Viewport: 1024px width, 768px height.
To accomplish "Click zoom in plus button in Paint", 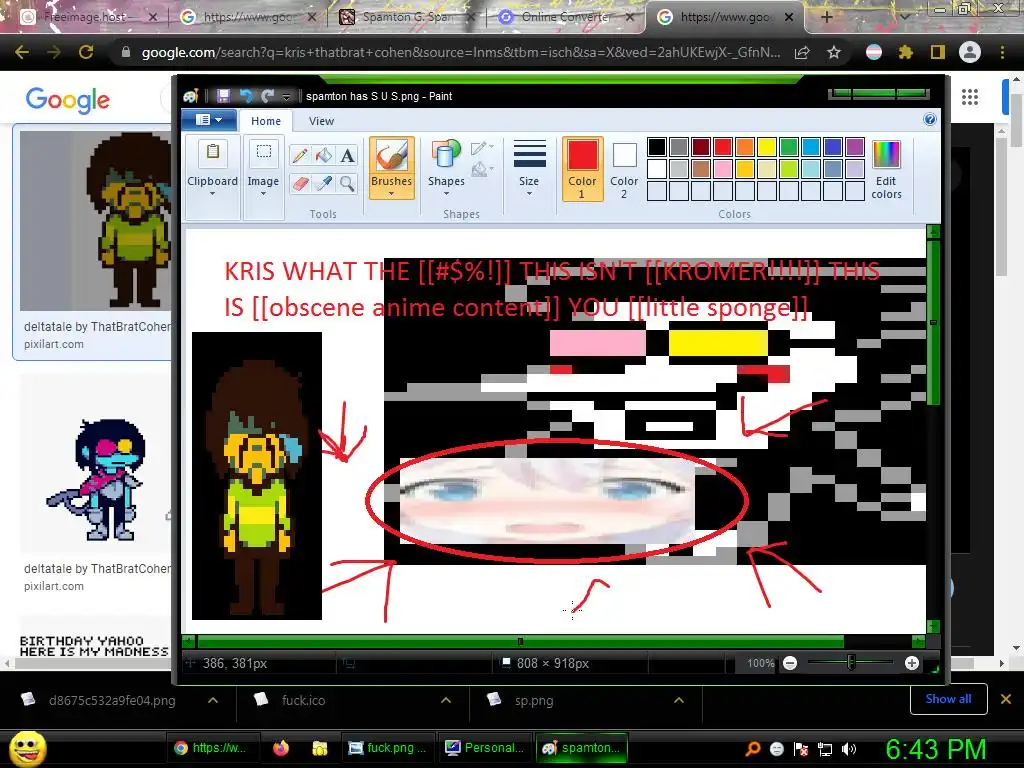I will (x=912, y=664).
